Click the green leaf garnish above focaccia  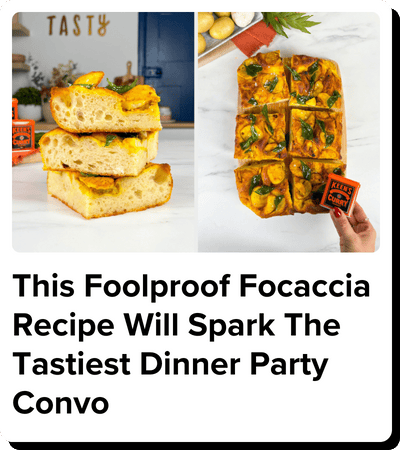pos(290,23)
